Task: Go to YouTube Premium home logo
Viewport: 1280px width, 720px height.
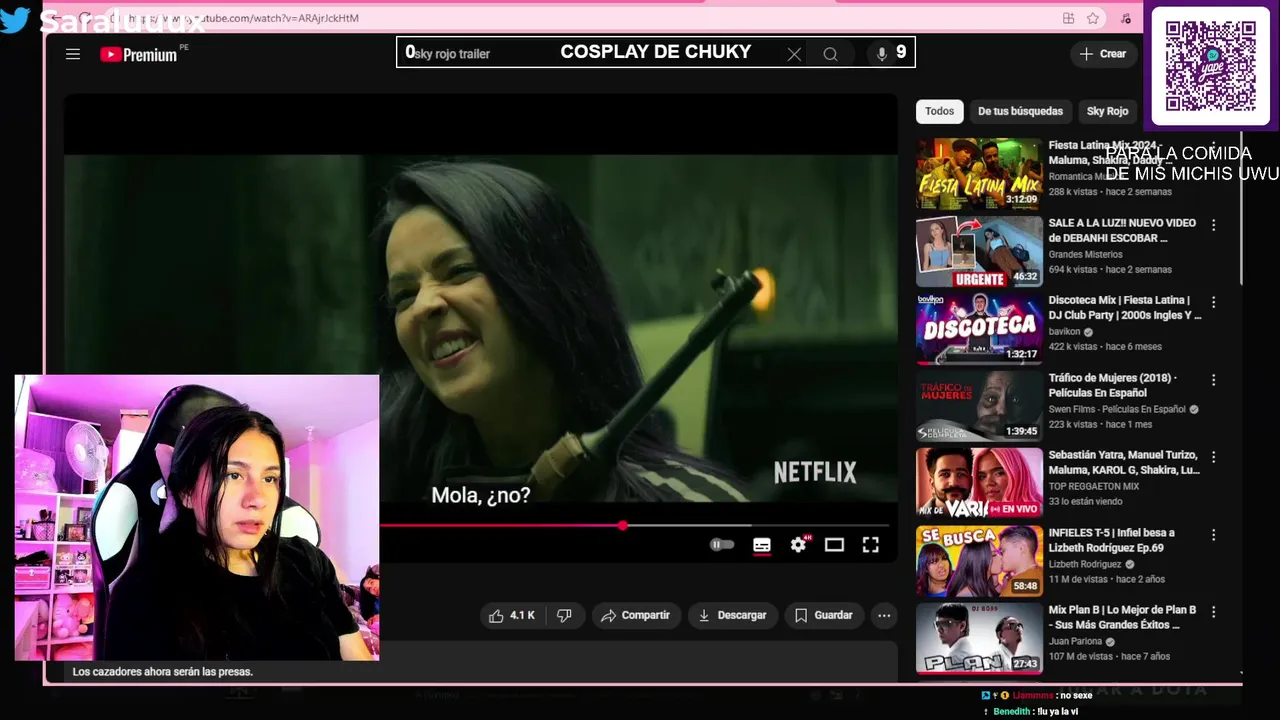Action: pos(139,54)
